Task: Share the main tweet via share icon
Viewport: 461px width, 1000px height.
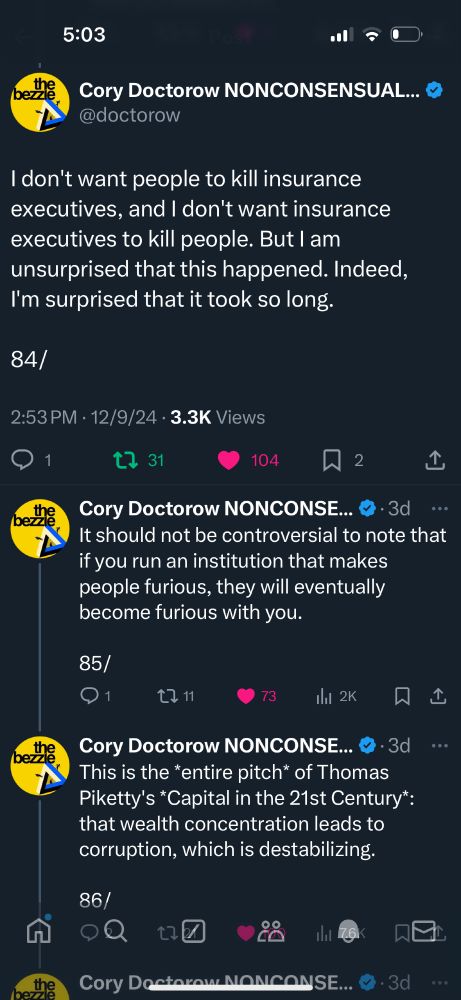Action: [434, 460]
